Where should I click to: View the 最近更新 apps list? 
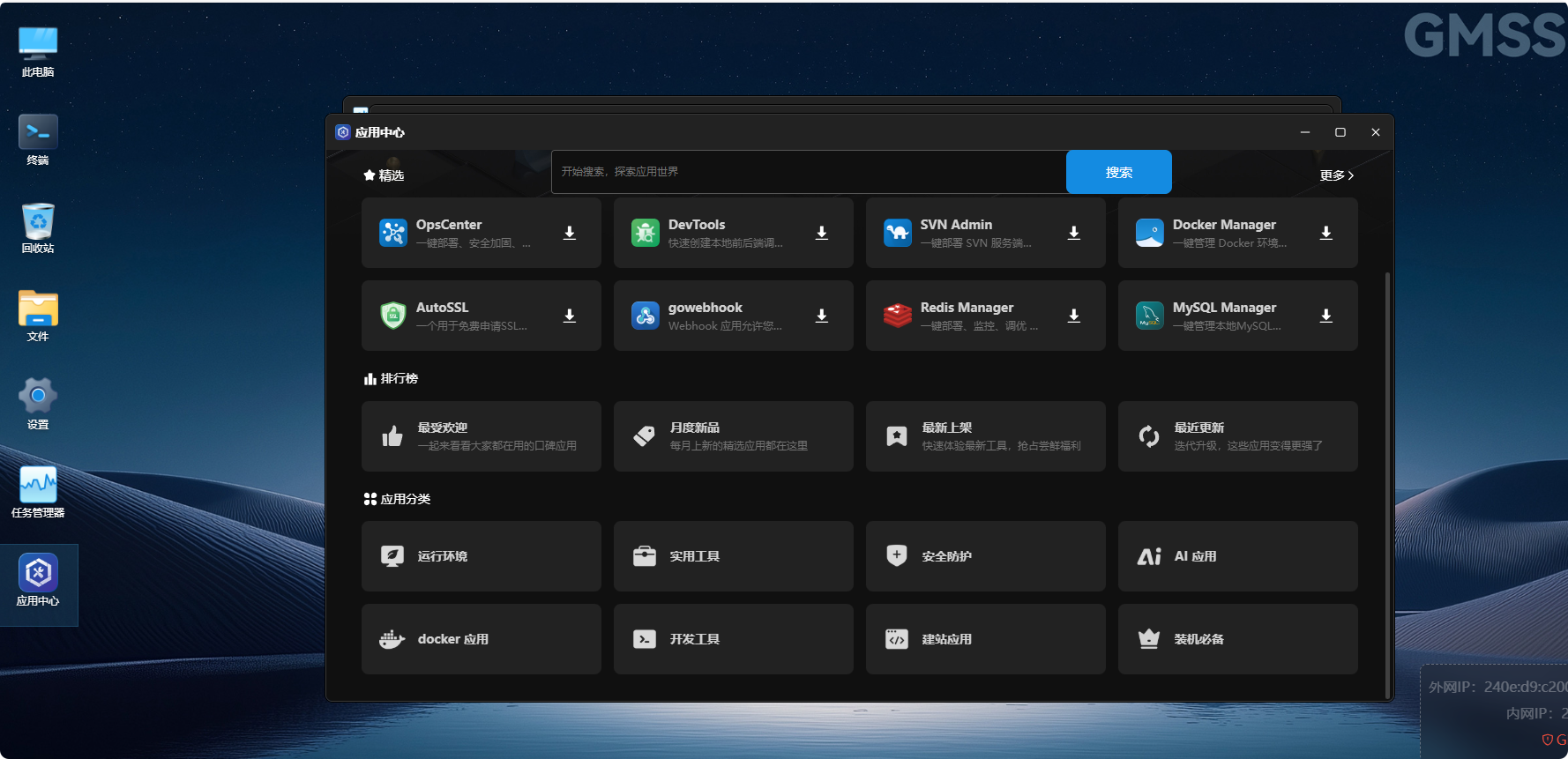1237,436
